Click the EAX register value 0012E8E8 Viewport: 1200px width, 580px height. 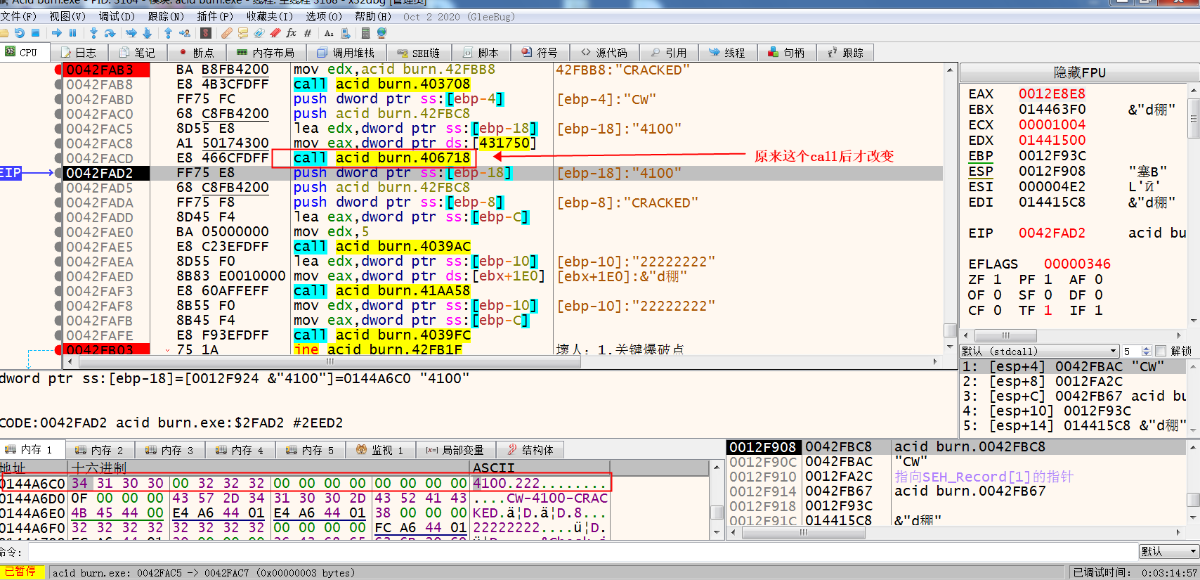1052,94
